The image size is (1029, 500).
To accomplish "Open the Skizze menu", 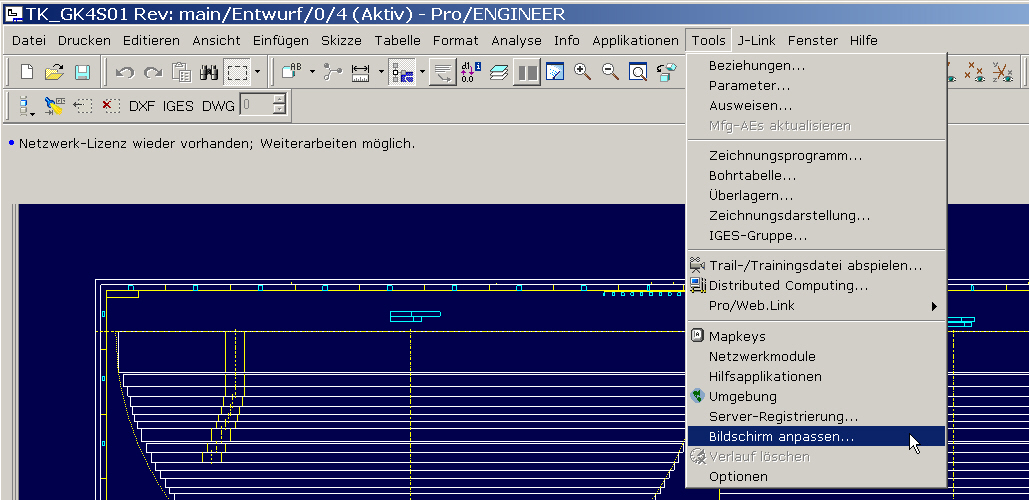I will point(341,41).
